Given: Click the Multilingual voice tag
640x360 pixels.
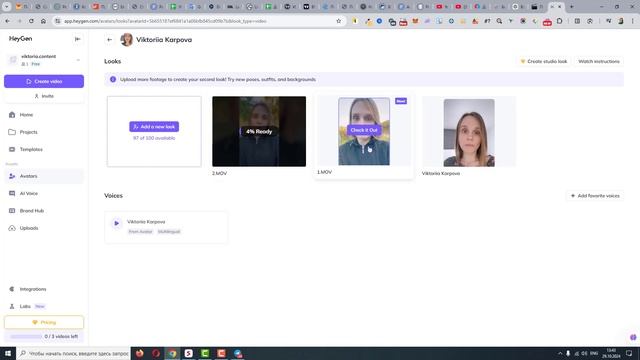Looking at the screenshot, I should click(x=169, y=231).
